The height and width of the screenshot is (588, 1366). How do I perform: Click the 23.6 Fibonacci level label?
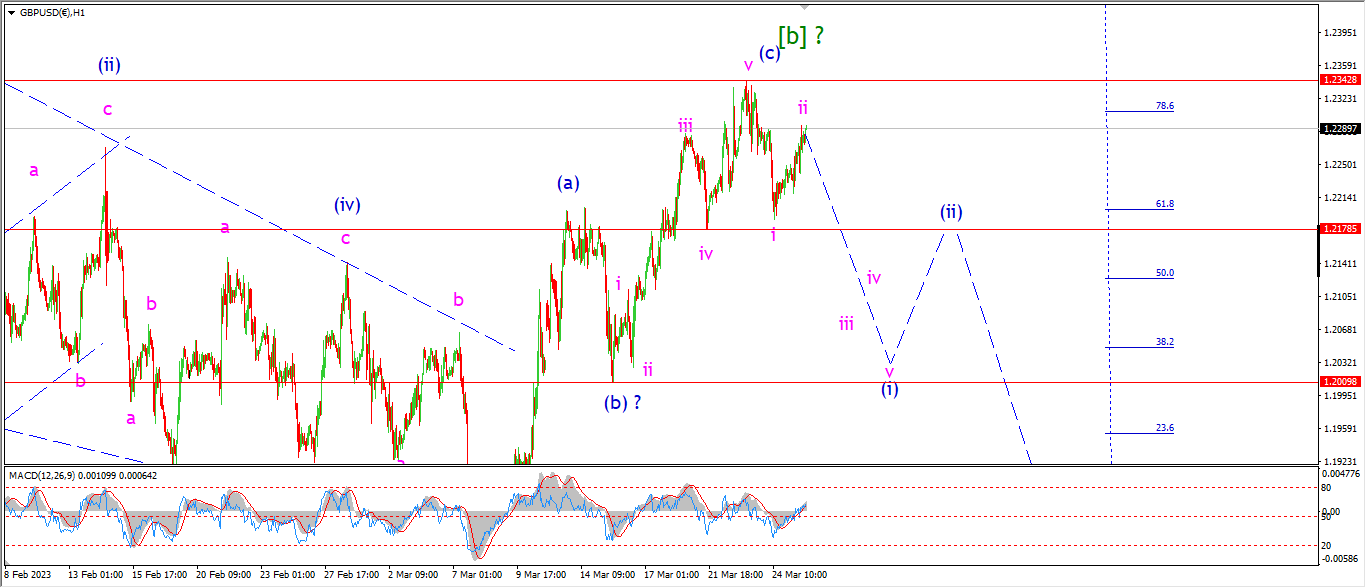pos(1164,427)
